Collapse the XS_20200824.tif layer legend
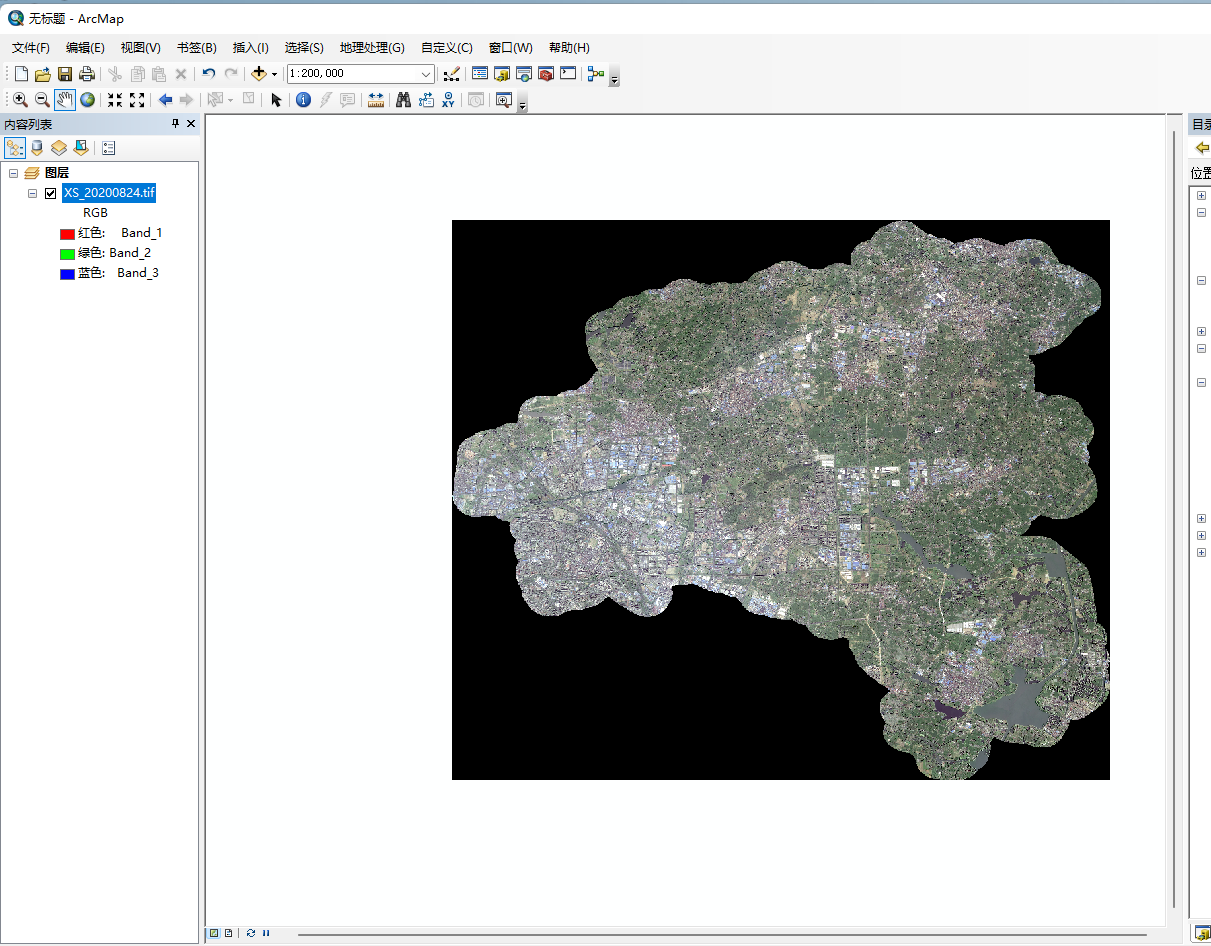 pos(33,193)
